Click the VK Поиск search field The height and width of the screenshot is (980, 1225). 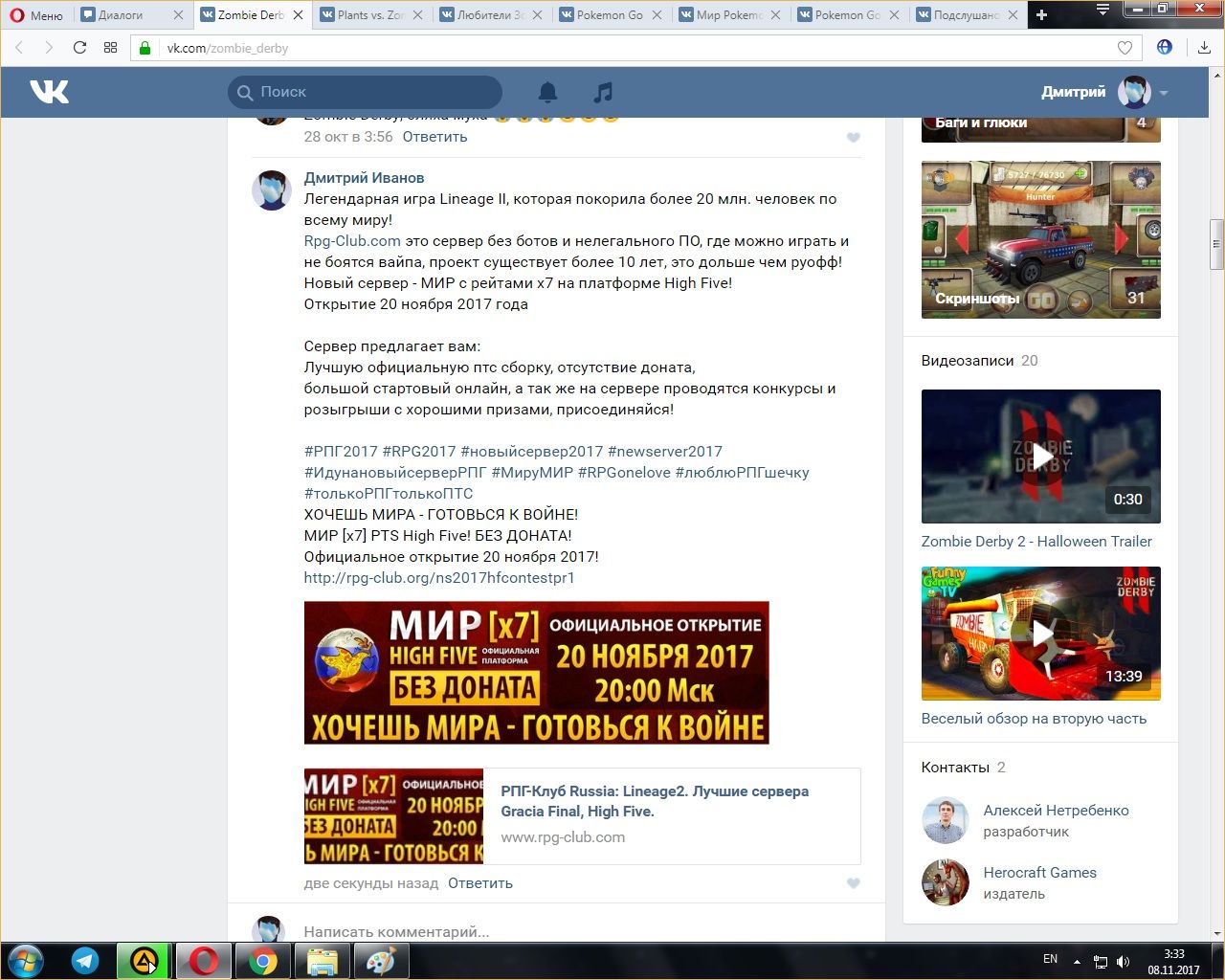[373, 92]
